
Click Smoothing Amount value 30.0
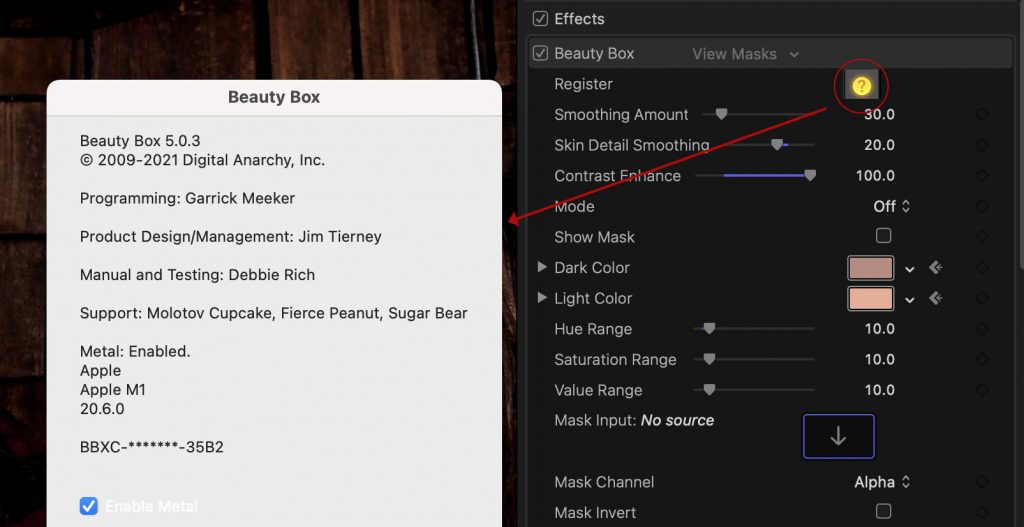point(879,114)
